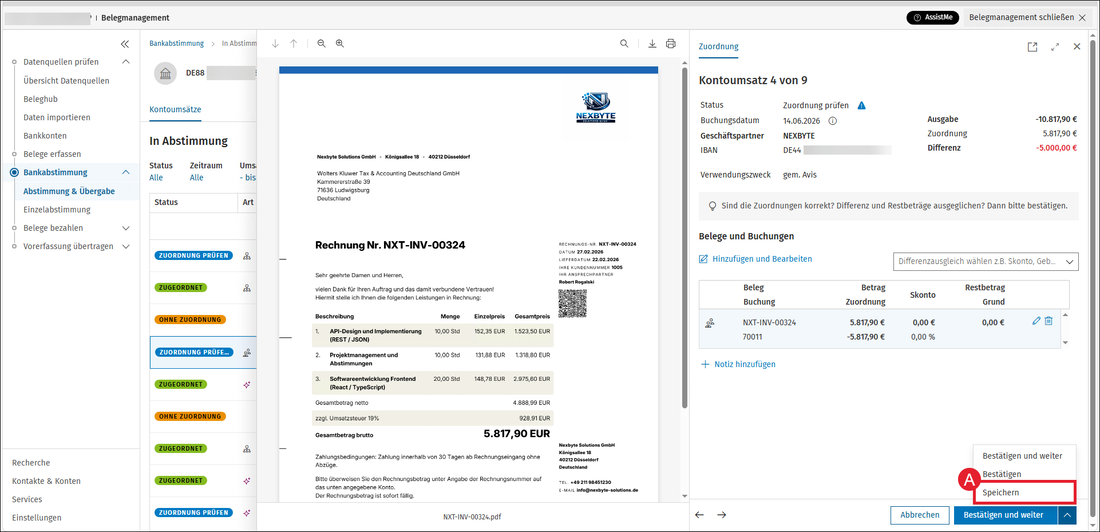Download the invoice PDF

[652, 44]
